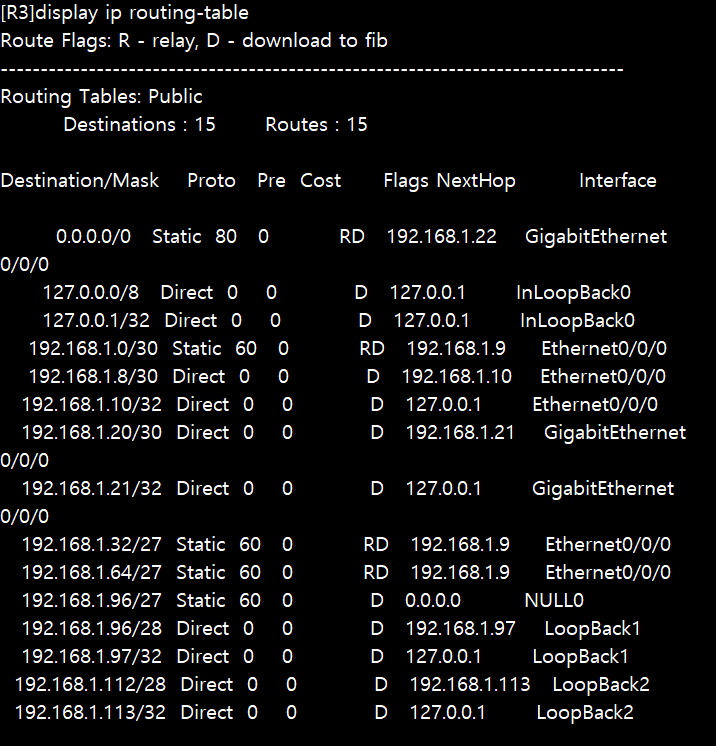Click "GigabitEthernet" in the 192.168.1.21/32 row
The width and height of the screenshot is (716, 746).
tap(603, 489)
